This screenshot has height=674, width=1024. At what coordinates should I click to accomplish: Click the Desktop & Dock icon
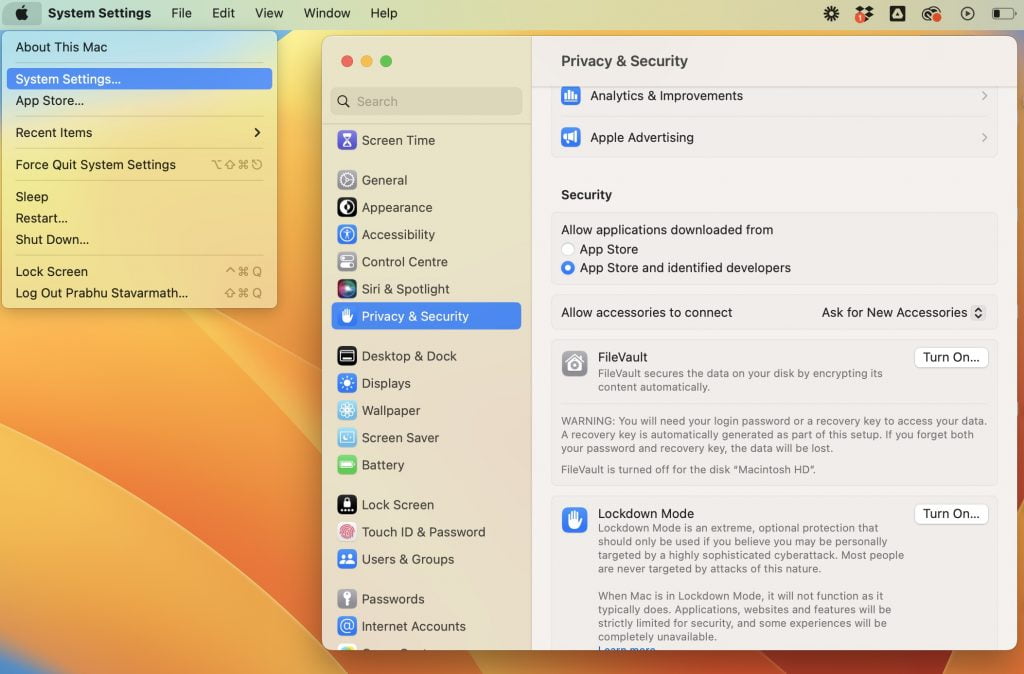click(347, 356)
